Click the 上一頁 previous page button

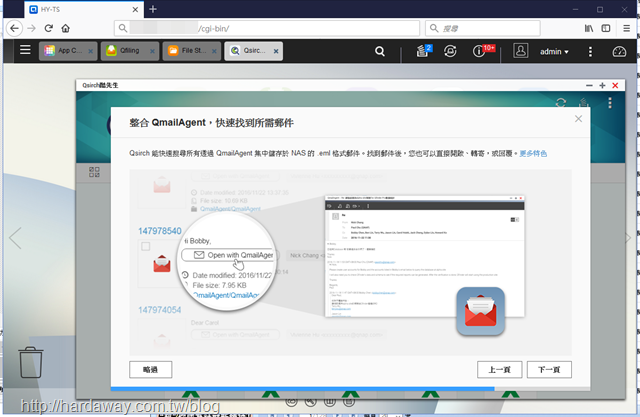(500, 370)
